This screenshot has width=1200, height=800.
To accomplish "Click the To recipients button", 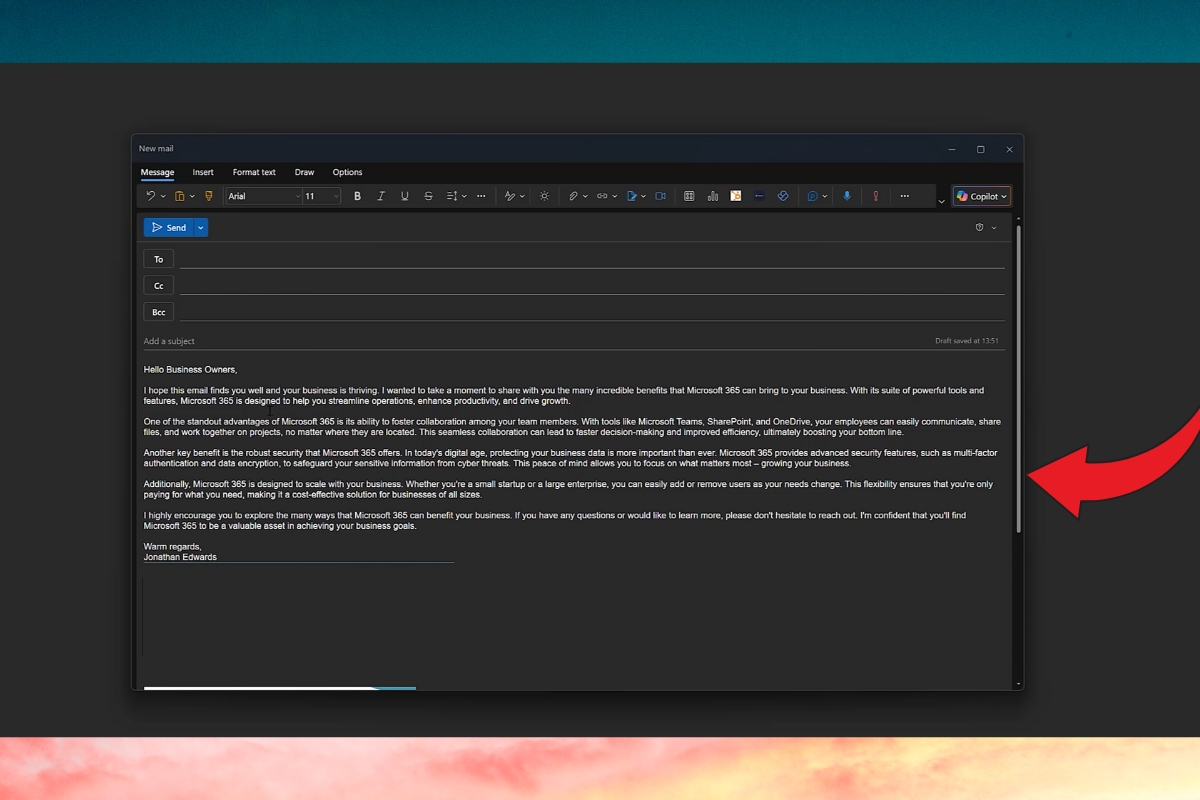I will click(158, 259).
